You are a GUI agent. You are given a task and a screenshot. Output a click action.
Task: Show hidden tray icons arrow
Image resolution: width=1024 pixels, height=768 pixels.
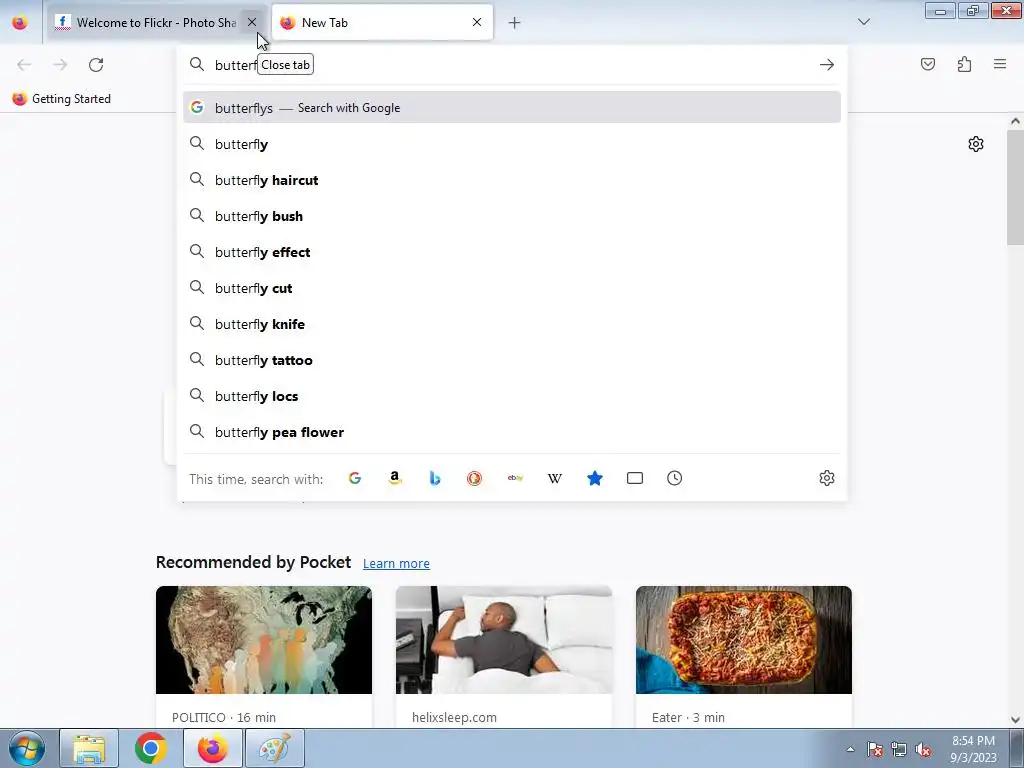[850, 749]
